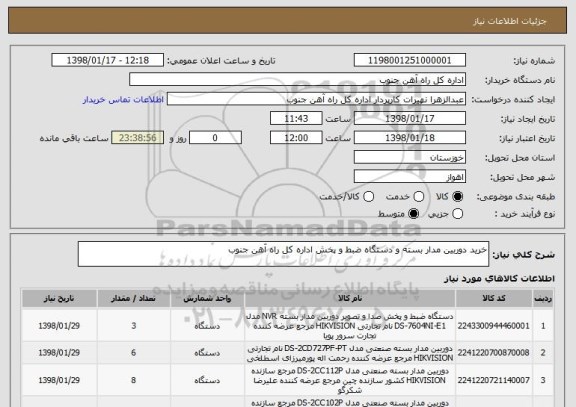Click the general description text box
Screen dimensions: 576x407
pos(283,254)
